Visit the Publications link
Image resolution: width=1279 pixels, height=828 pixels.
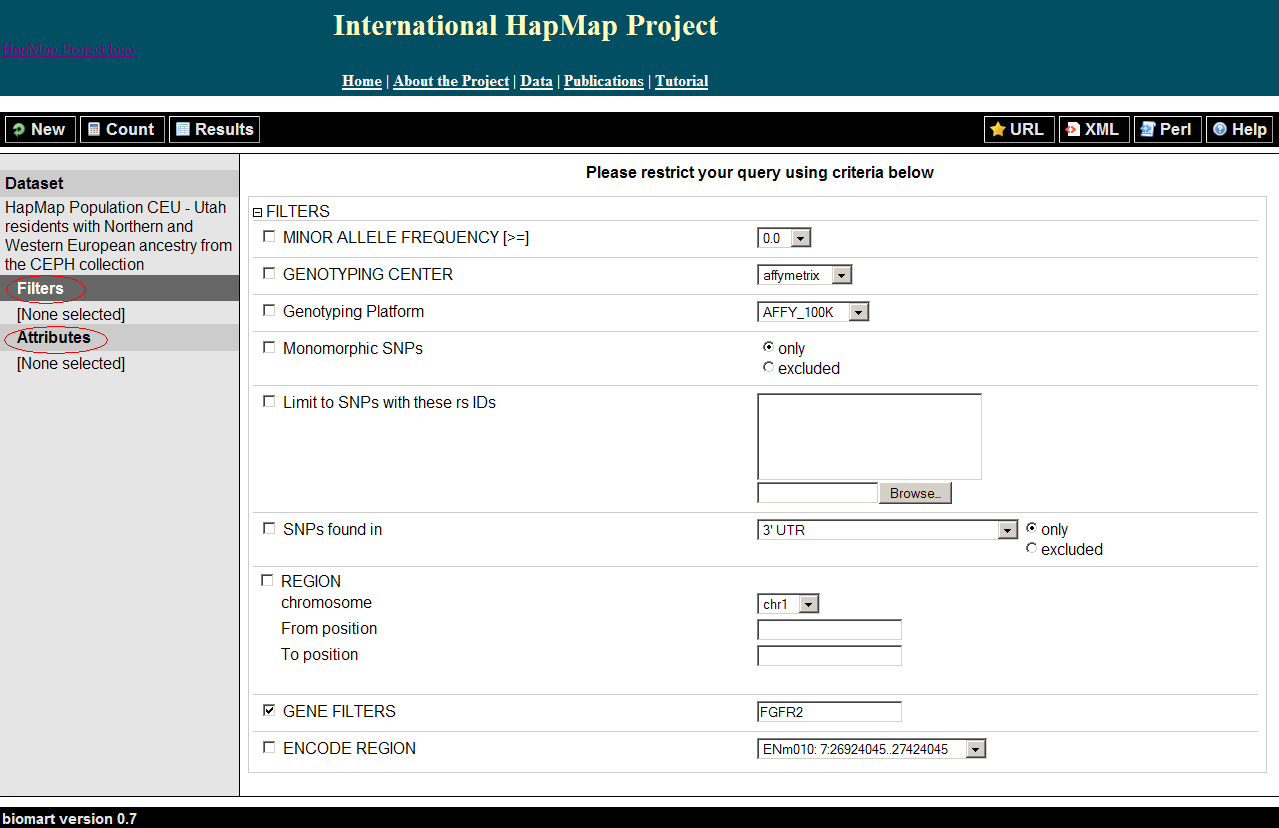(604, 81)
